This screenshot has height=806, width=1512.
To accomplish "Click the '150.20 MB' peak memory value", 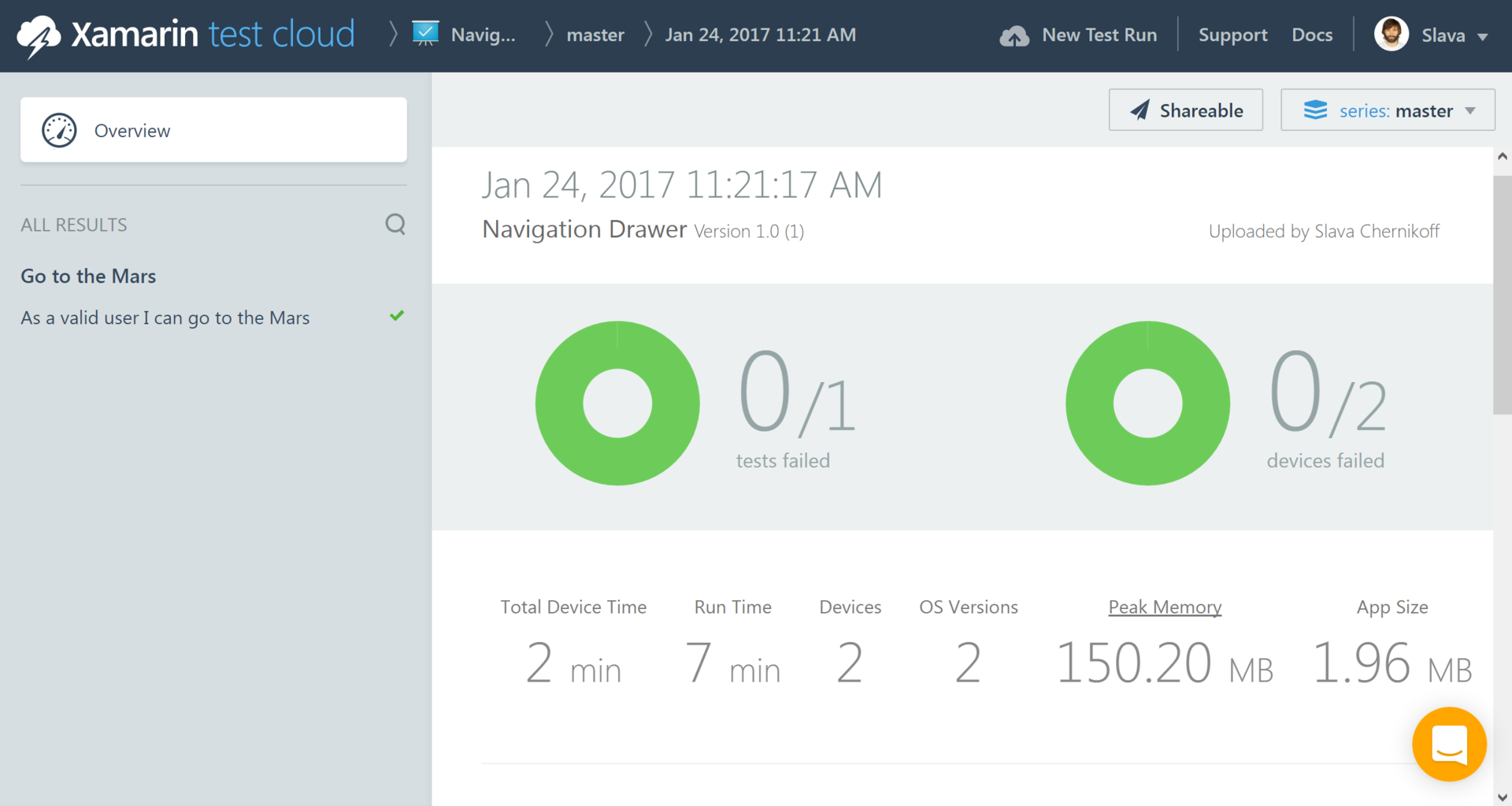I will (x=1164, y=662).
